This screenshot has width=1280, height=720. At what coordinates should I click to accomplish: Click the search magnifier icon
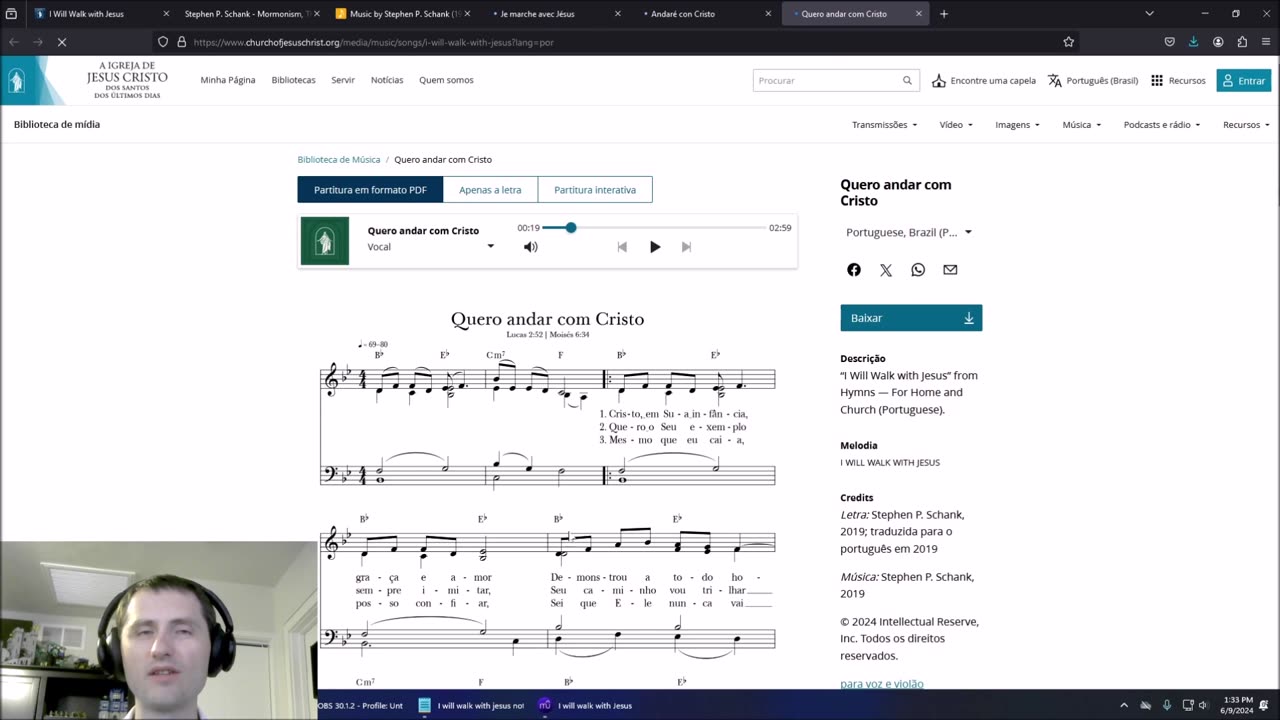click(x=907, y=81)
